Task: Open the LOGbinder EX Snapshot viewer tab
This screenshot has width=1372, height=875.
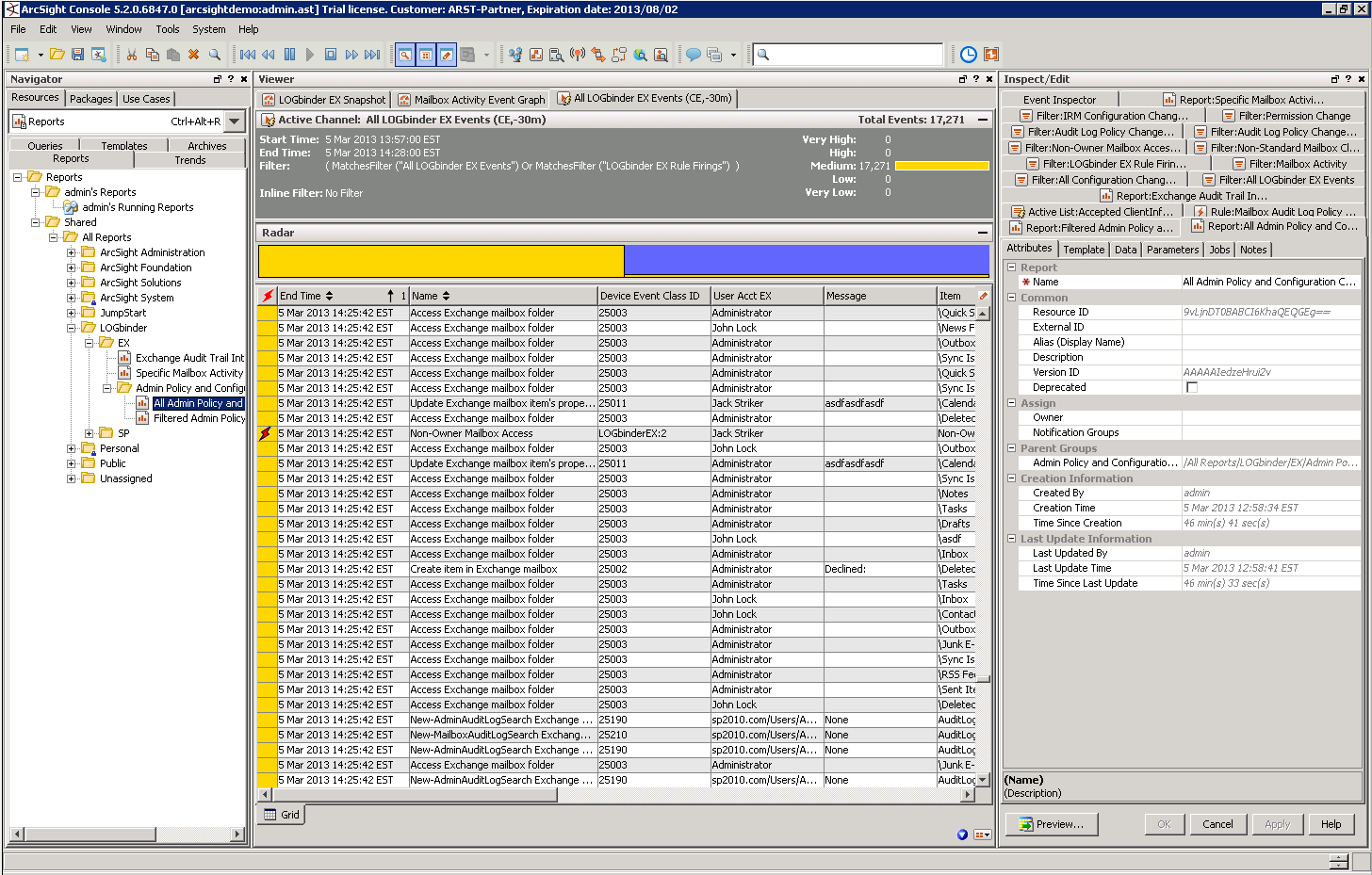Action: [x=324, y=99]
